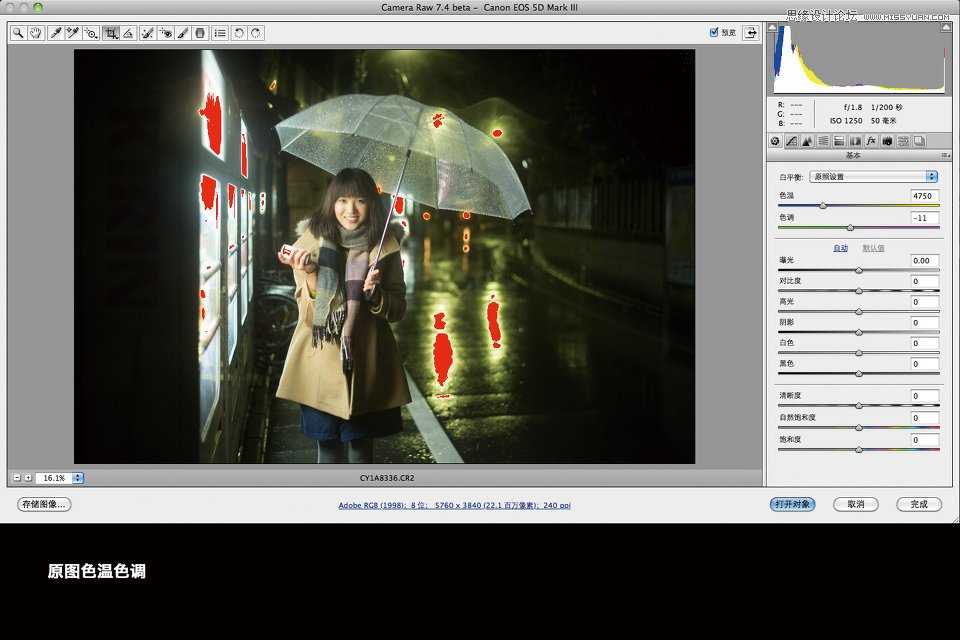960x640 pixels.
Task: Enable the Red Eye removal tool
Action: (165, 32)
